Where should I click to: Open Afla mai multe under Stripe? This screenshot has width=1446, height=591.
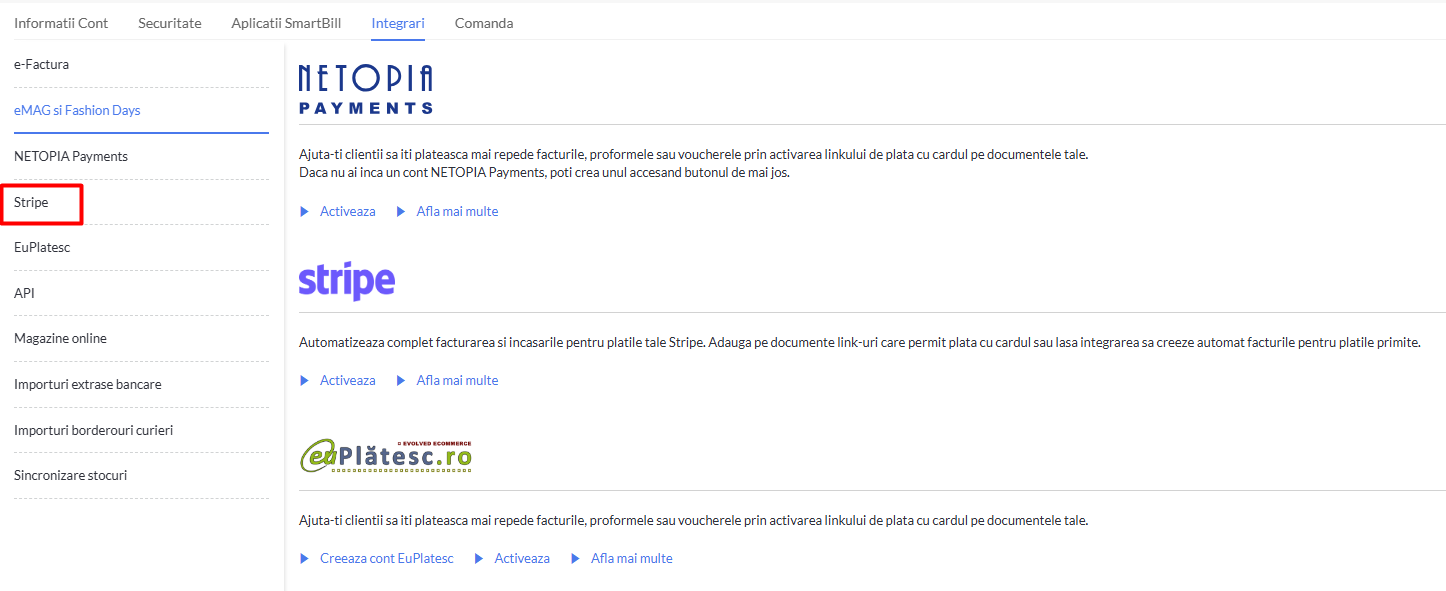[x=457, y=381]
